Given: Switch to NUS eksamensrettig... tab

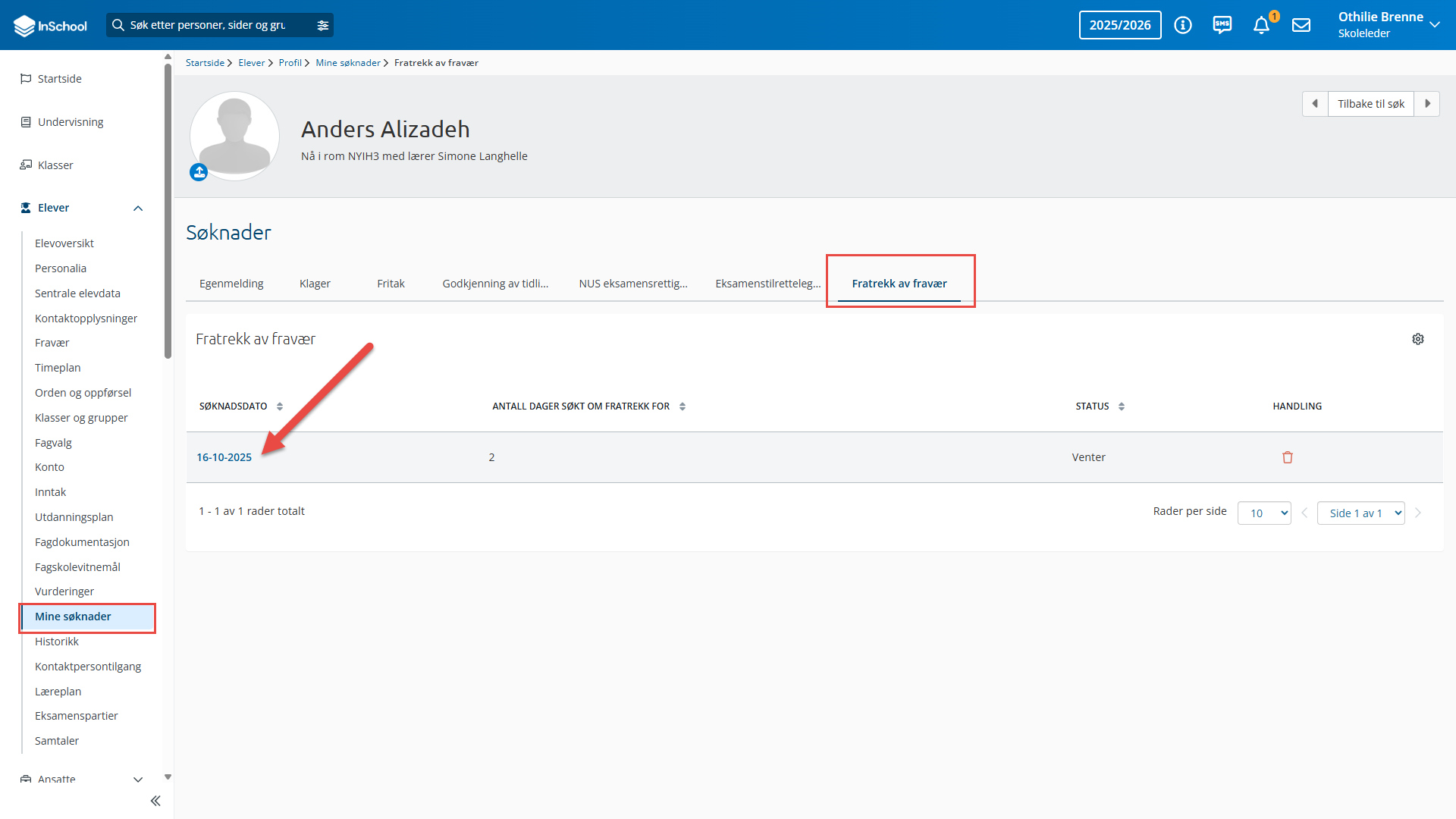Looking at the screenshot, I should (x=633, y=284).
